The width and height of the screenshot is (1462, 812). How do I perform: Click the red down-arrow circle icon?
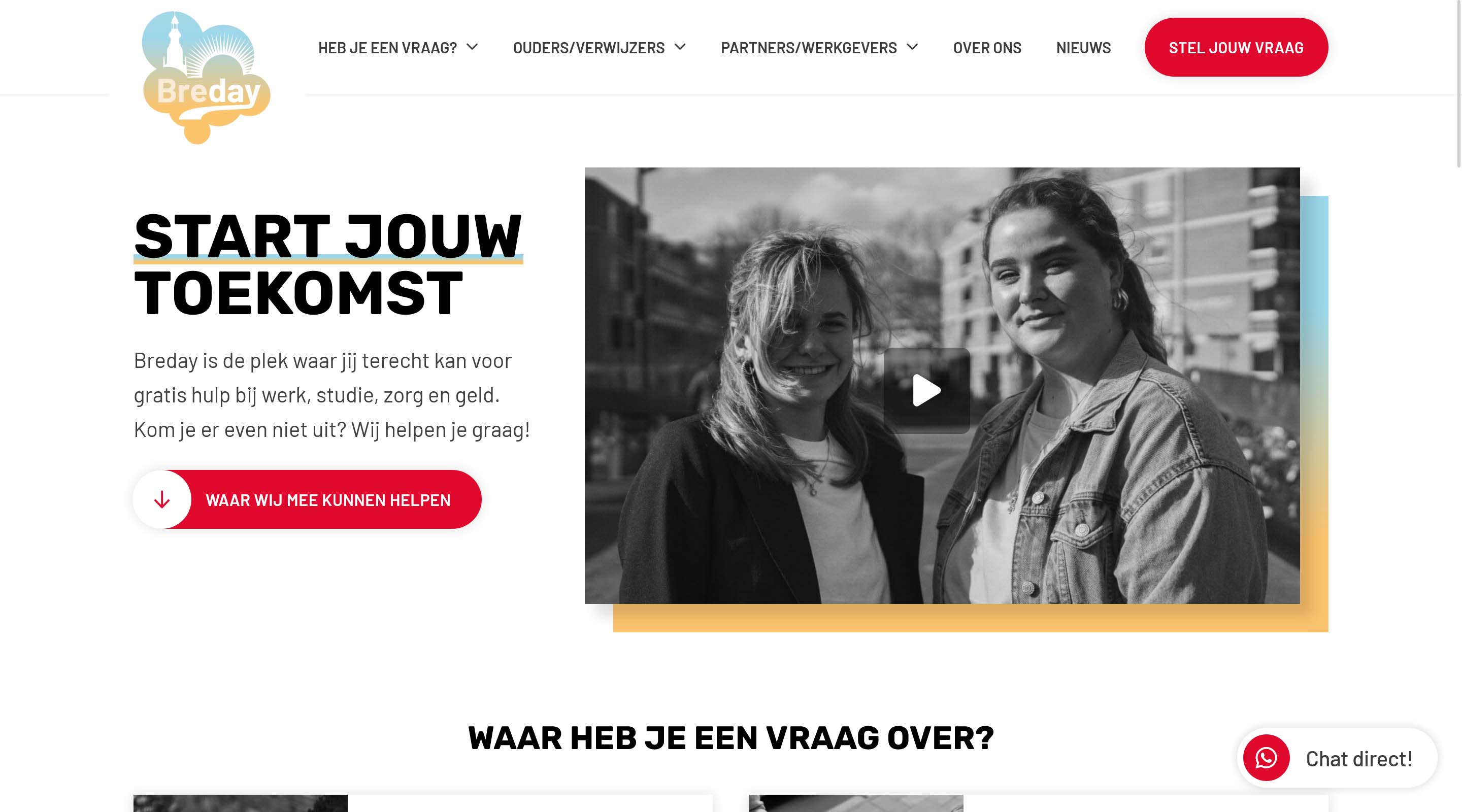coord(162,499)
